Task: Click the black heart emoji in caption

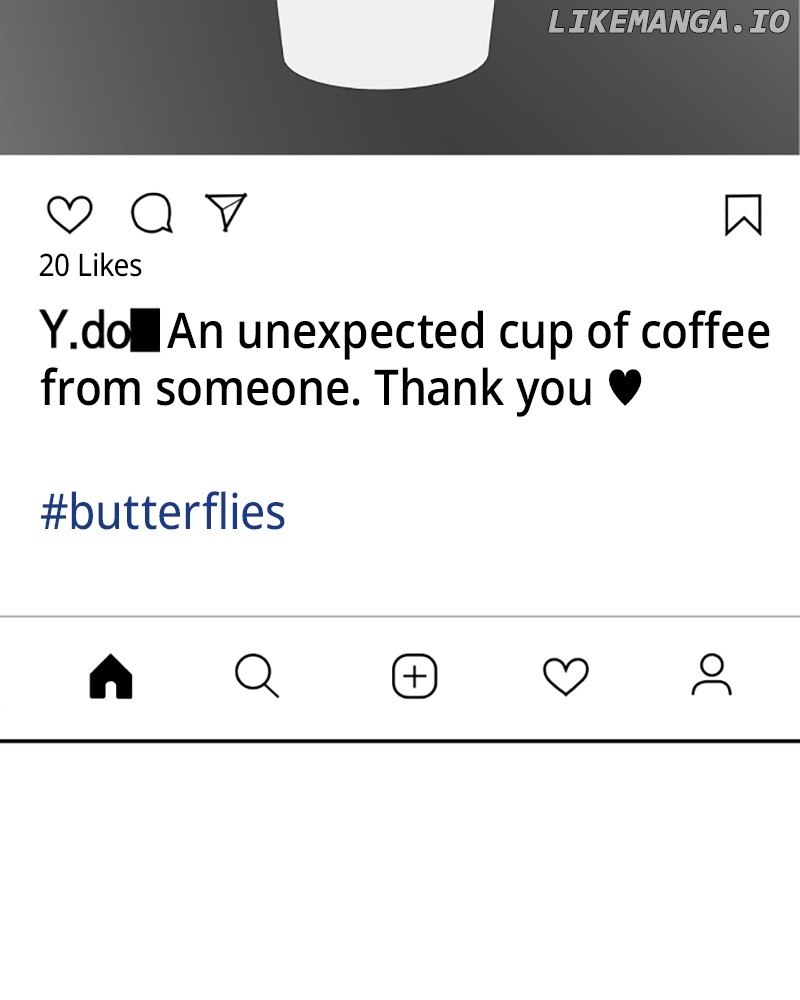Action: pyautogui.click(x=625, y=388)
